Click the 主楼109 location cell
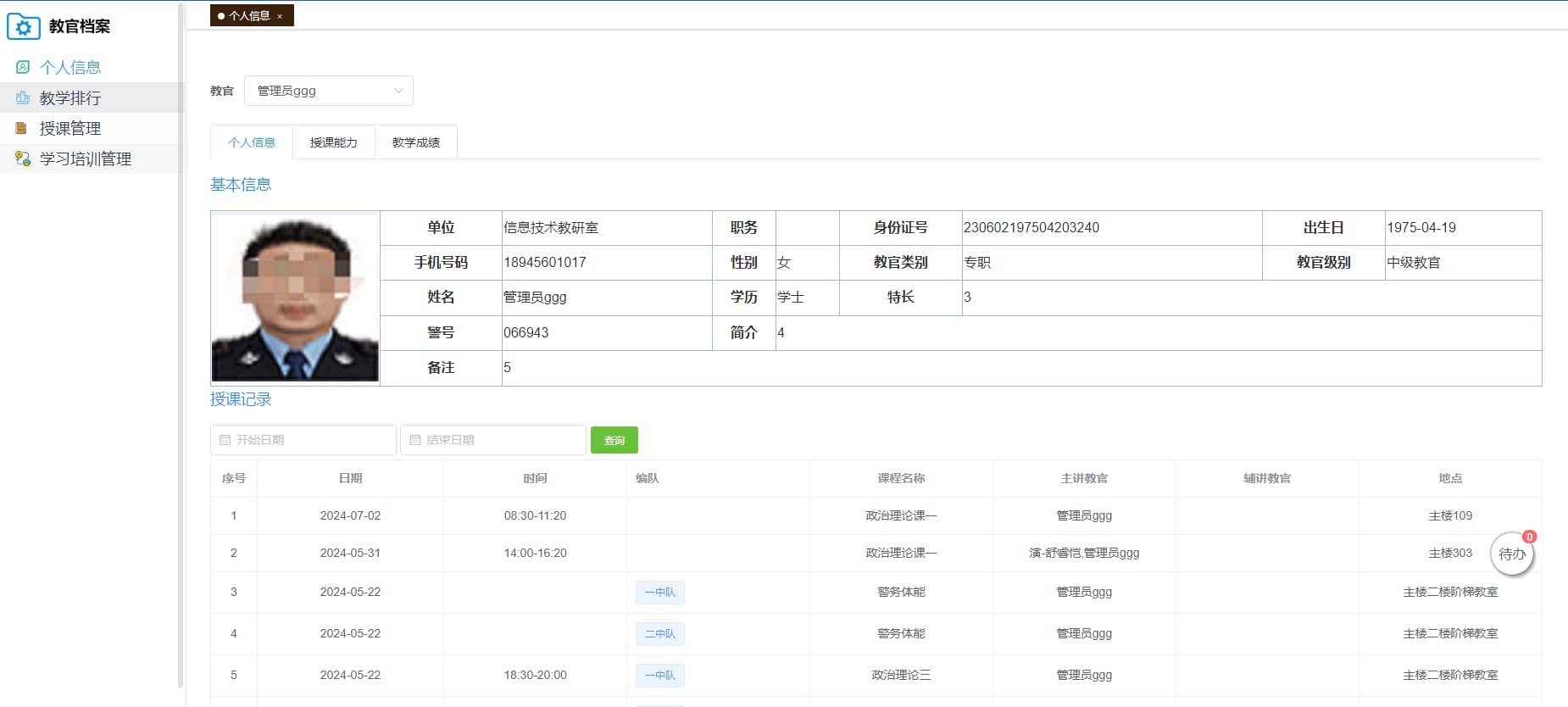 pos(1450,515)
